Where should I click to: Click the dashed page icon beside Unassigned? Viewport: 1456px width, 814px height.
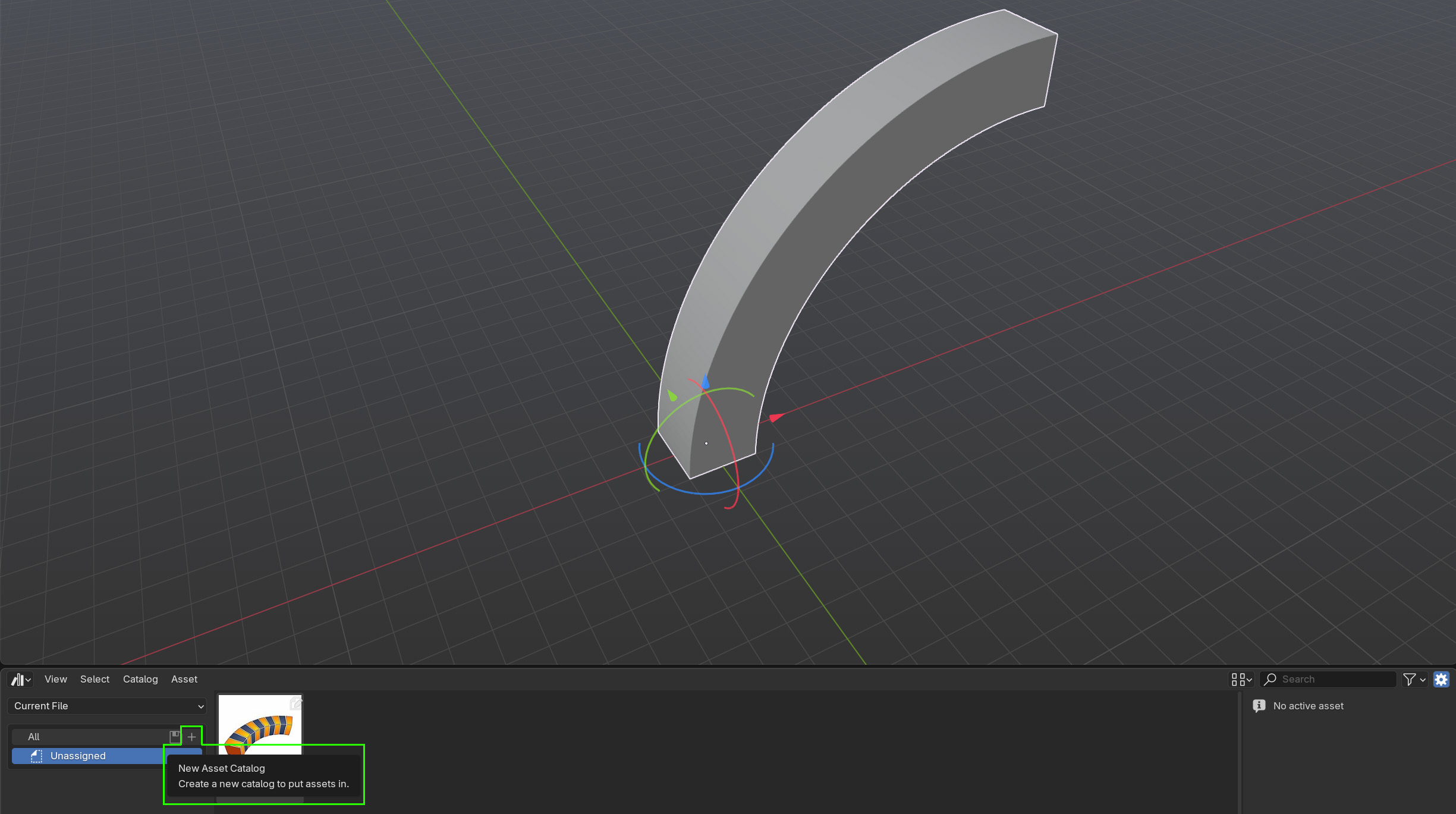[37, 756]
